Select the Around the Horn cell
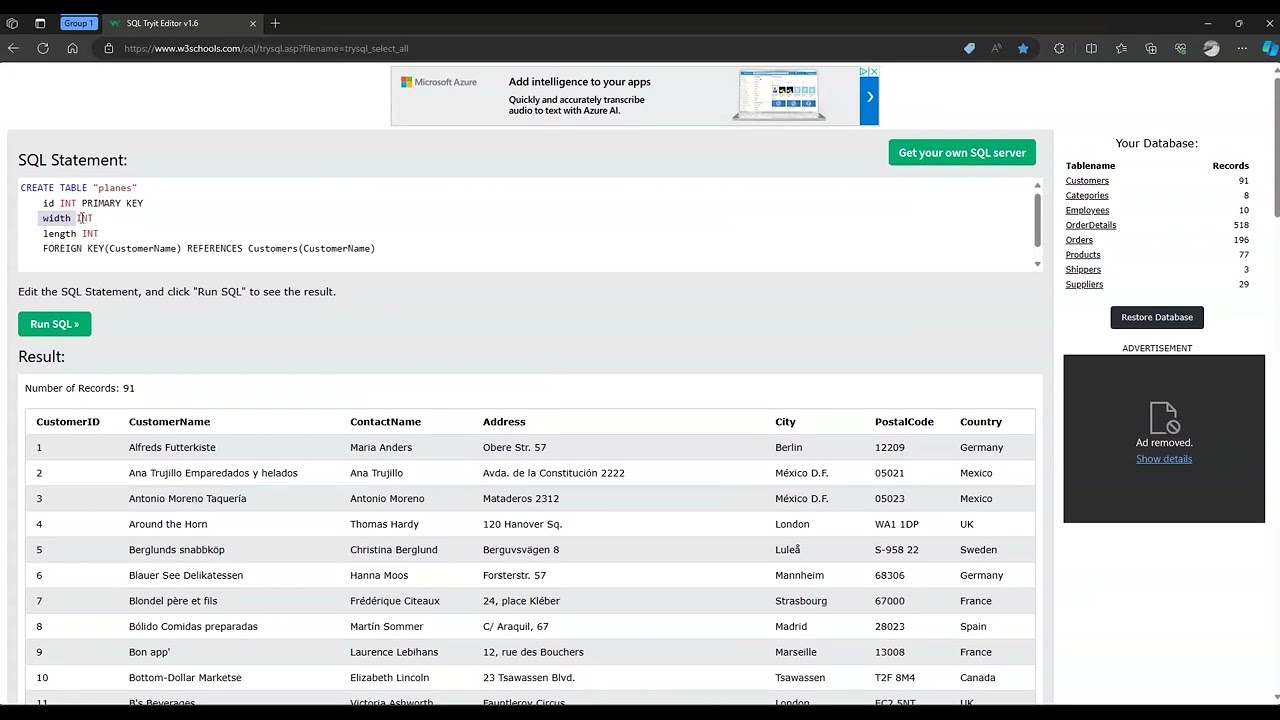The width and height of the screenshot is (1280, 720). coord(168,524)
